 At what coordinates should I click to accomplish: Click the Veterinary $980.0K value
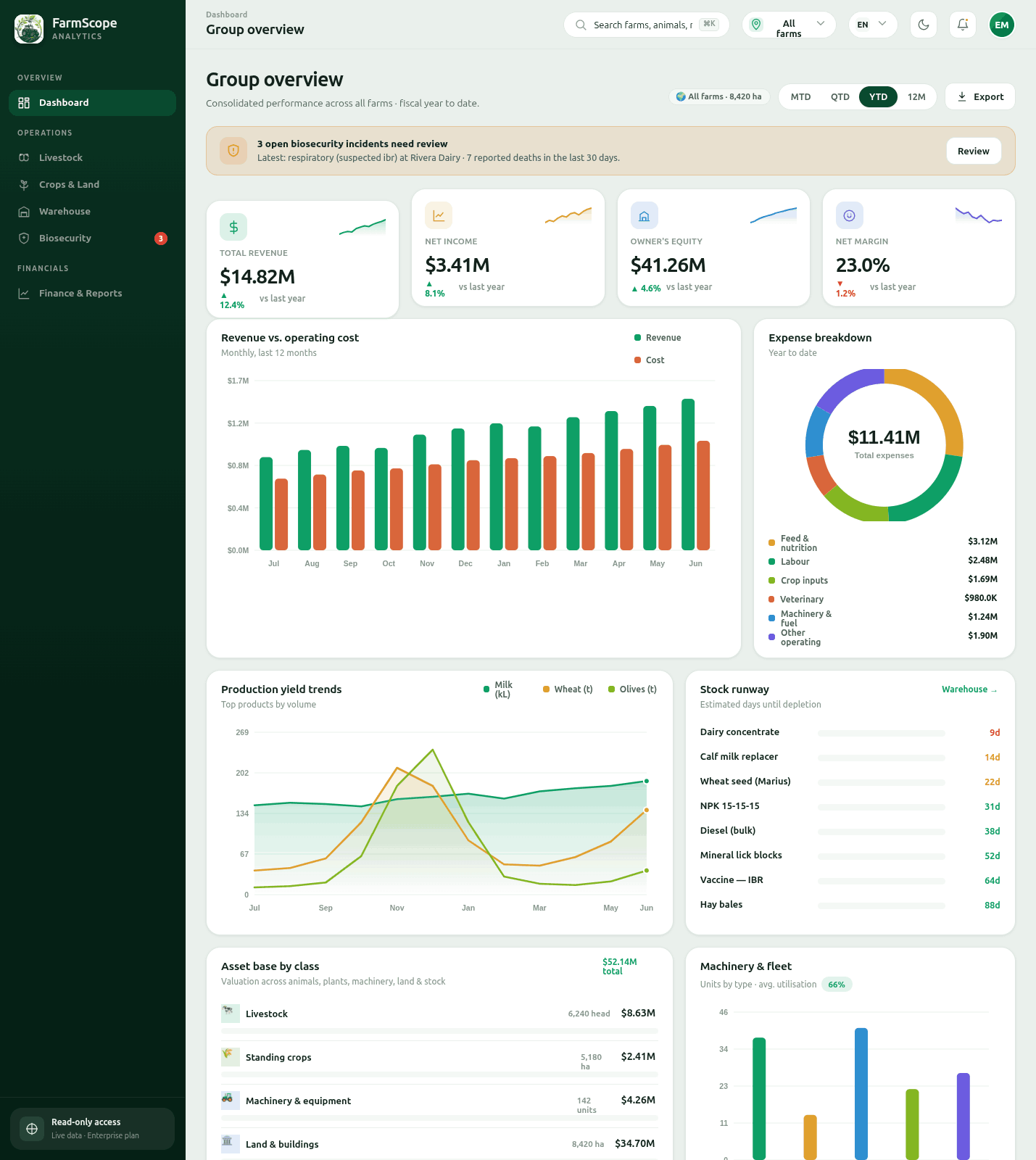click(x=981, y=598)
